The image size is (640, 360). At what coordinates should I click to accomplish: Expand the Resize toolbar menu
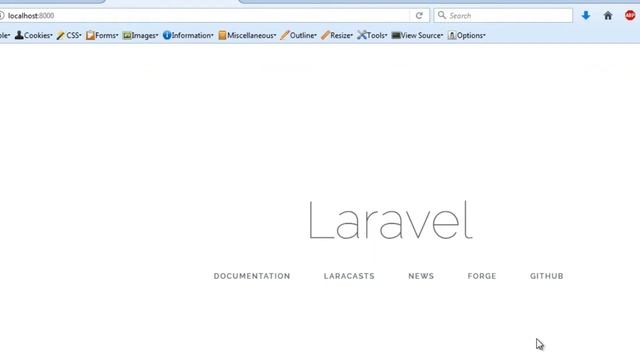point(337,36)
